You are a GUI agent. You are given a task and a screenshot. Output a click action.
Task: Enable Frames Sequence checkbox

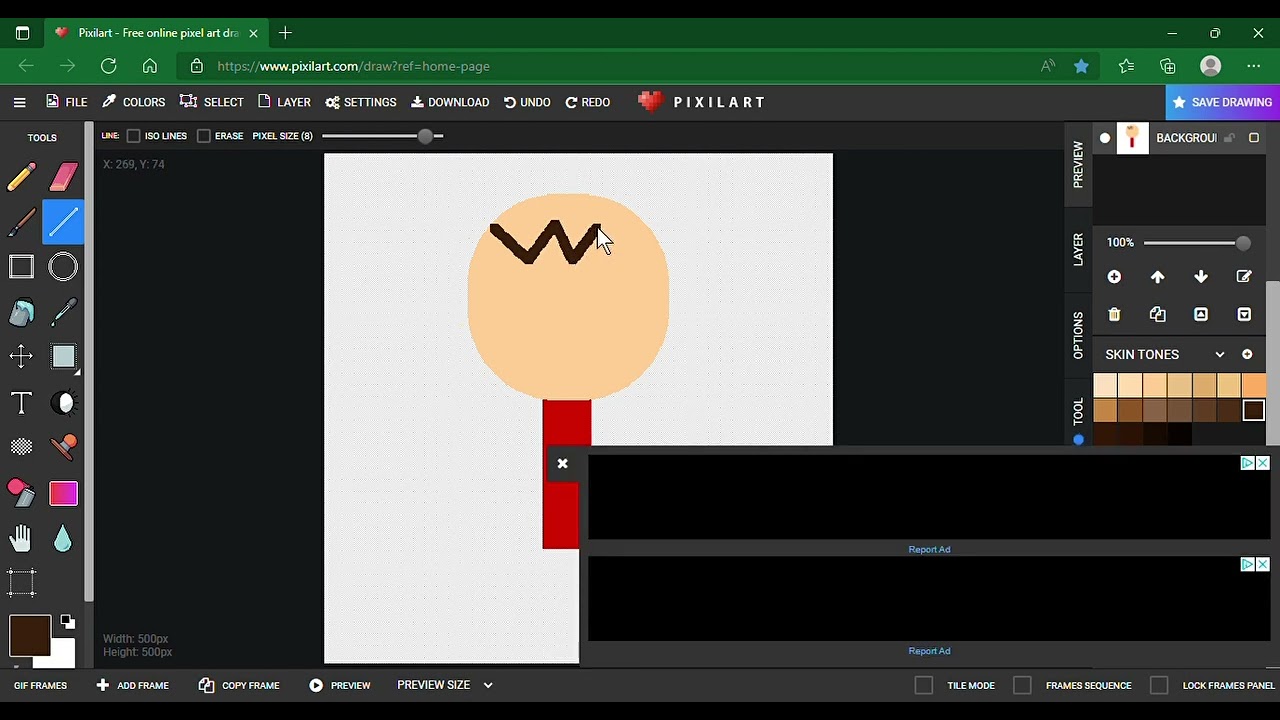click(x=1022, y=685)
